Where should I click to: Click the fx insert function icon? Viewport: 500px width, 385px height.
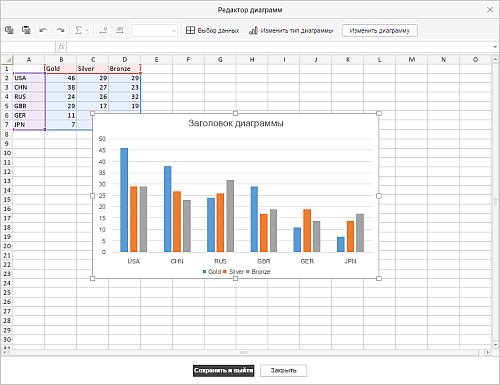tap(61, 47)
